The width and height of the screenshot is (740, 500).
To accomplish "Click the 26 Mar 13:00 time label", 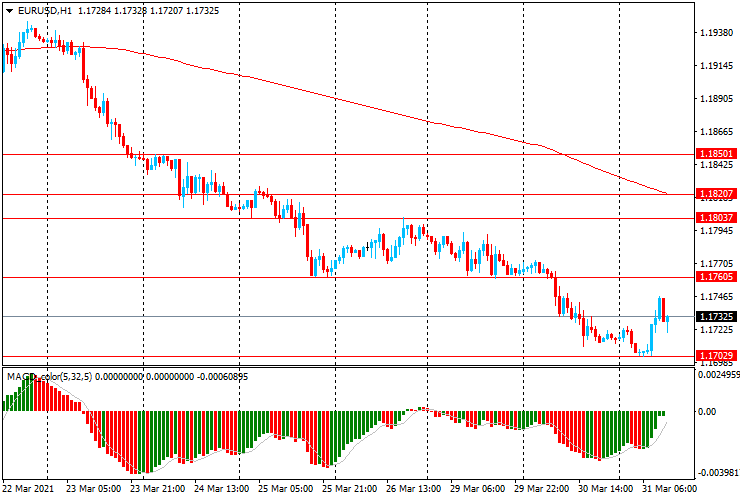I will (414, 488).
